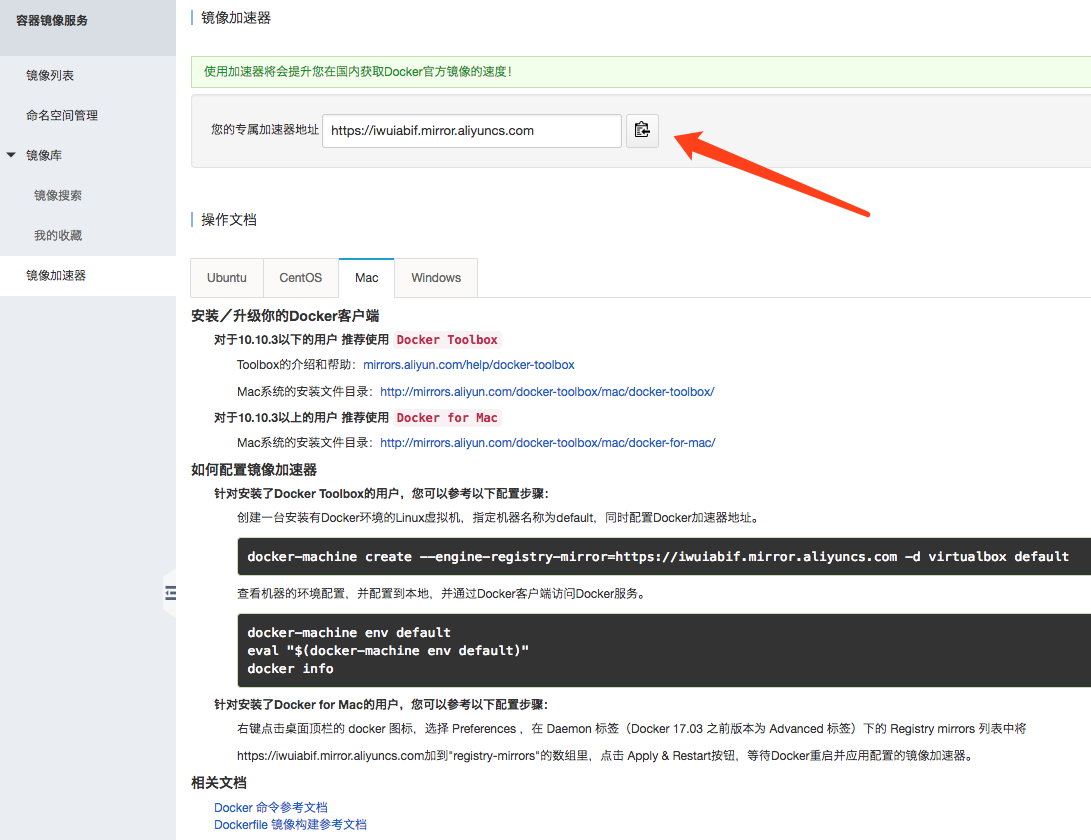The width and height of the screenshot is (1091, 840).
Task: Click the green 使用加速器 notice banner text
Action: pyautogui.click(x=358, y=72)
